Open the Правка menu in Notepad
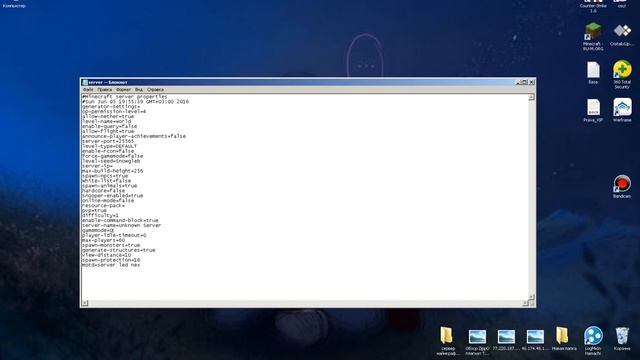Screen dimensions: 640x360 [104, 89]
